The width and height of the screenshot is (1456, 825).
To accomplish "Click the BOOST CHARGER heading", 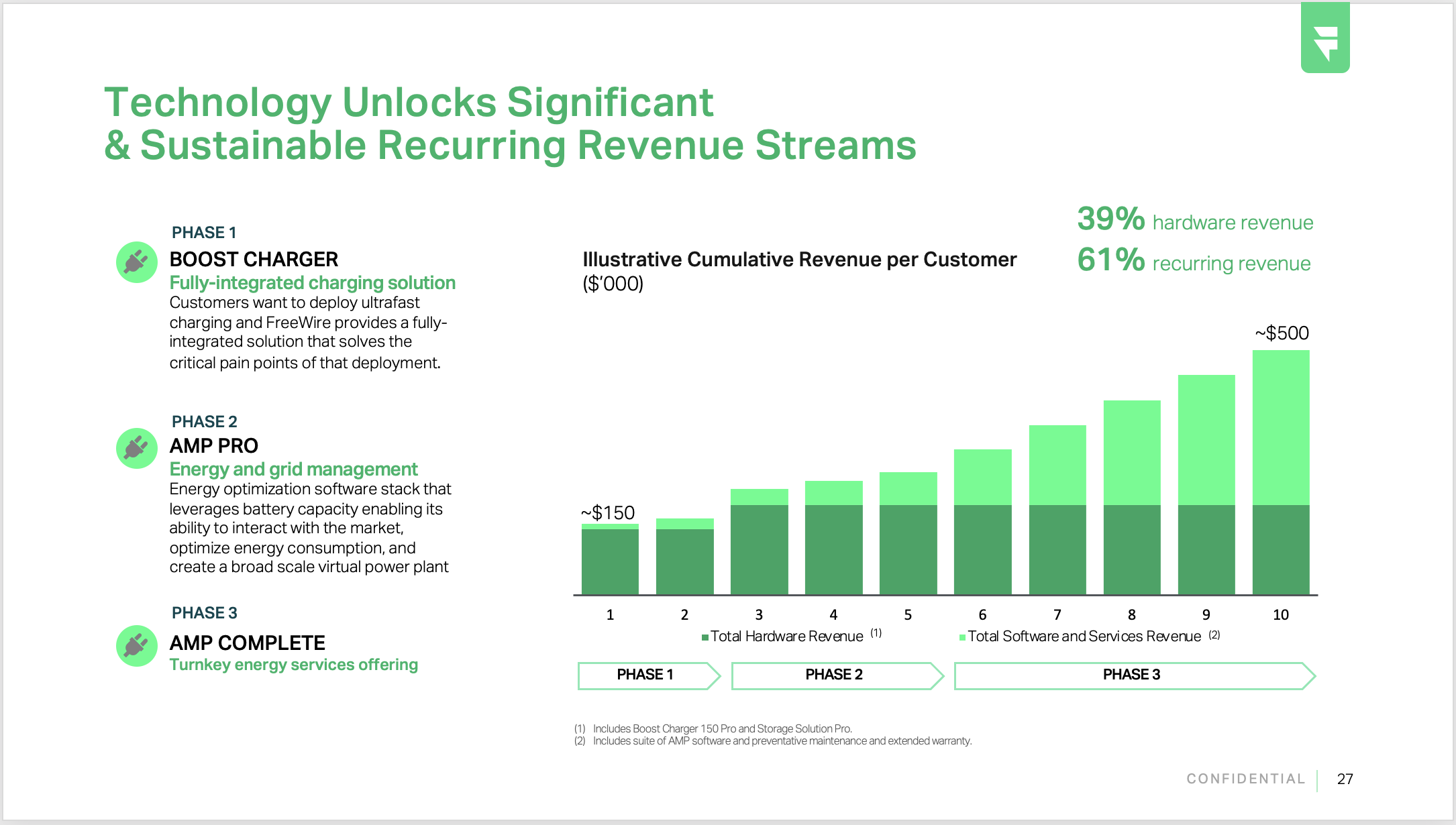I will pyautogui.click(x=254, y=259).
